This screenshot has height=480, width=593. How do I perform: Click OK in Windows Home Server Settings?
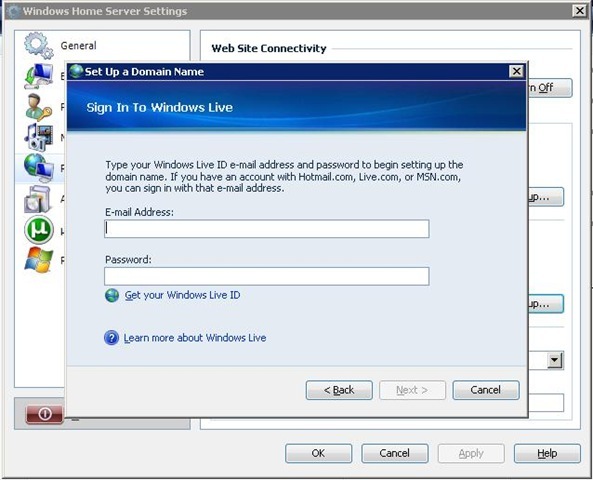pyautogui.click(x=318, y=453)
